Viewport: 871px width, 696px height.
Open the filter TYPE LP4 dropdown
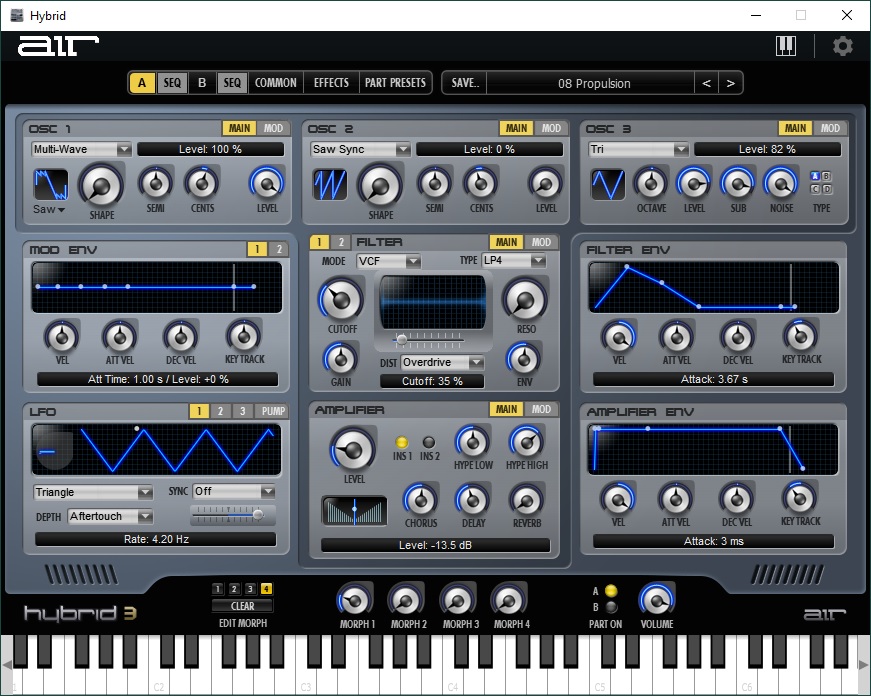[514, 260]
